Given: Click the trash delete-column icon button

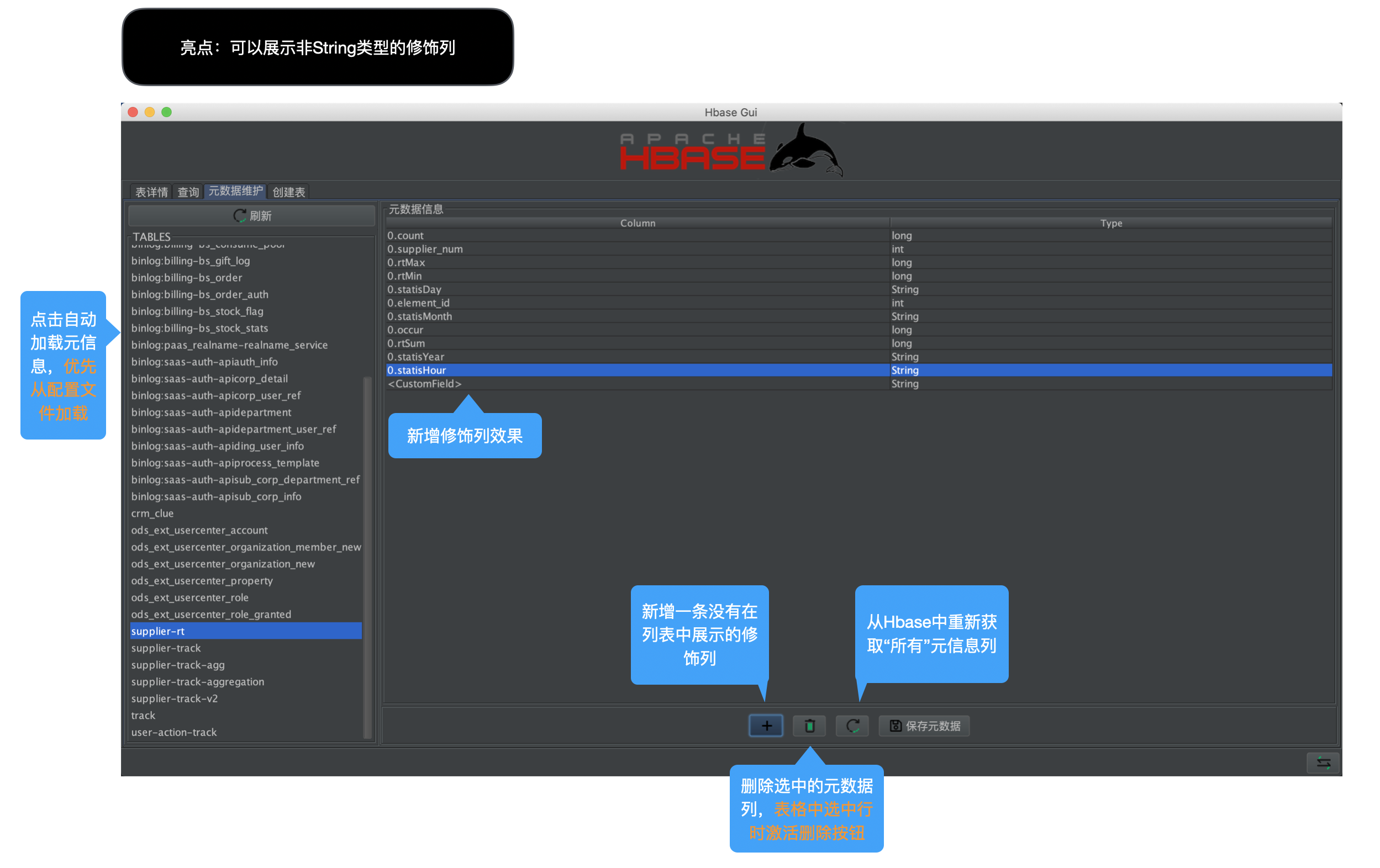Looking at the screenshot, I should 809,726.
